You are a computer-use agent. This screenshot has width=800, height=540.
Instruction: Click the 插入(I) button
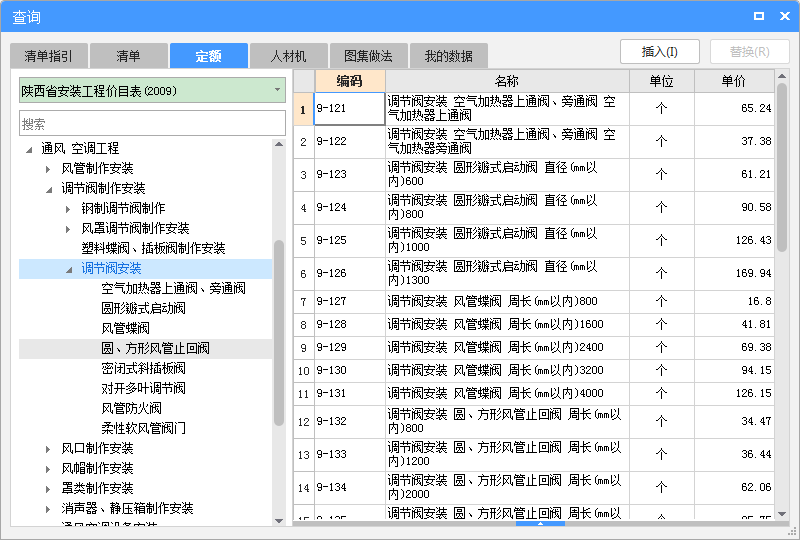659,52
